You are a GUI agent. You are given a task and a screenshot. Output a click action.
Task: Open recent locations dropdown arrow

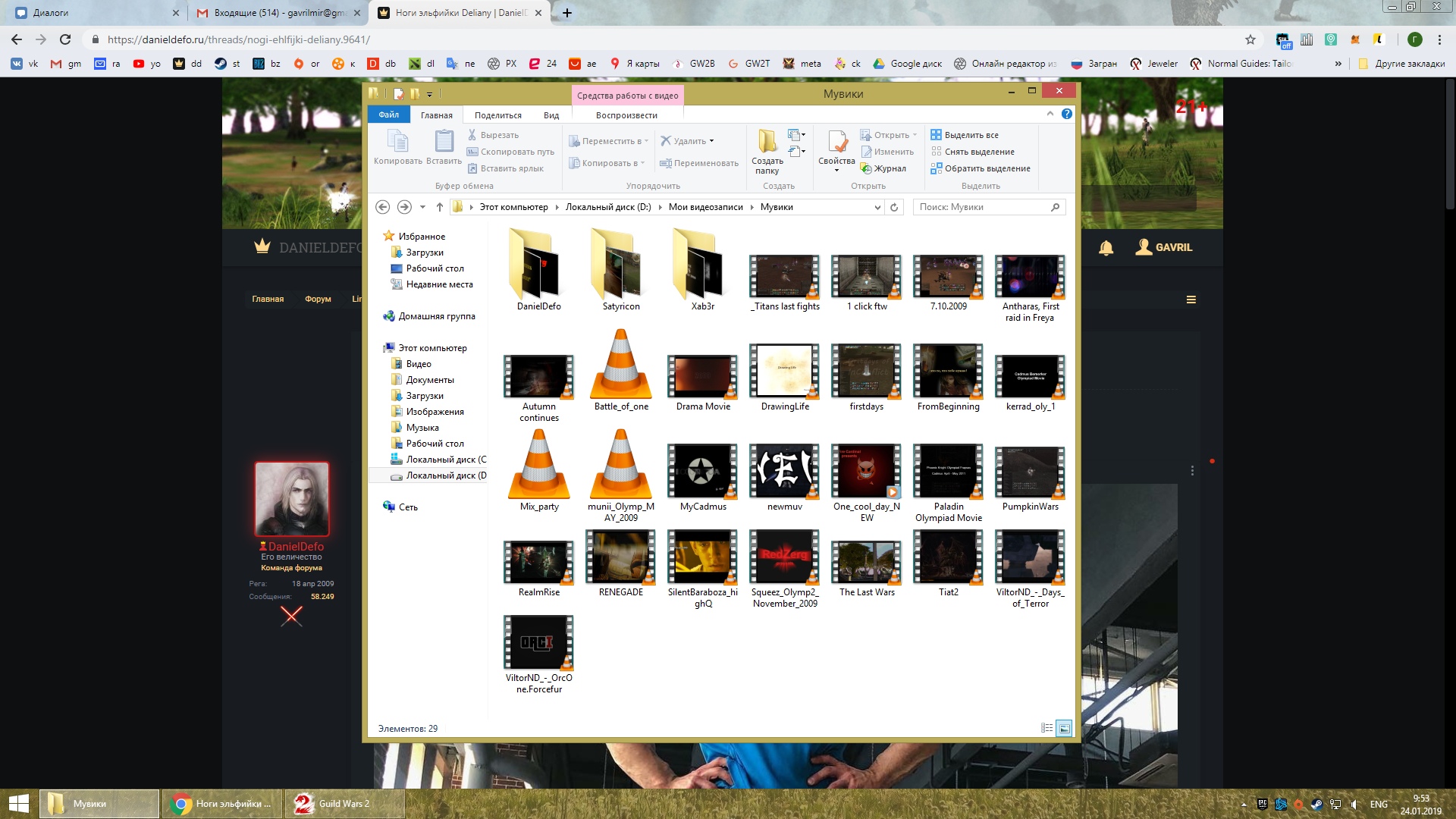[x=423, y=207]
